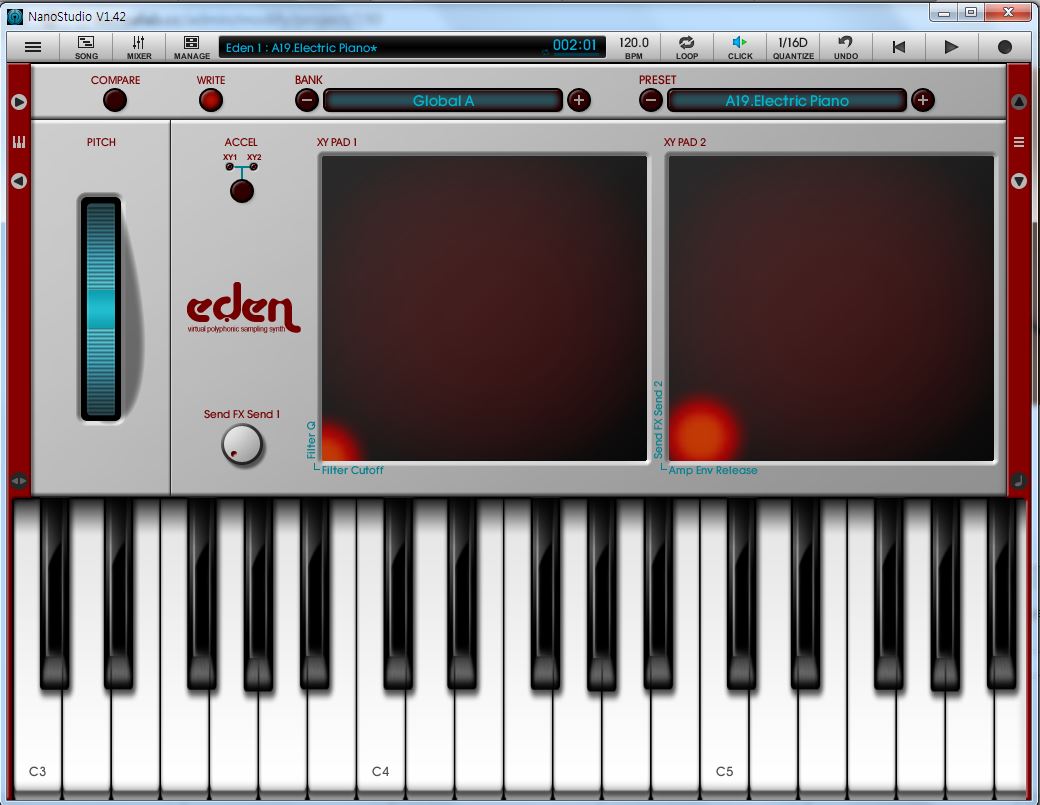Image resolution: width=1040 pixels, height=805 pixels.
Task: Click the 002:01 song position readout
Action: (x=574, y=46)
